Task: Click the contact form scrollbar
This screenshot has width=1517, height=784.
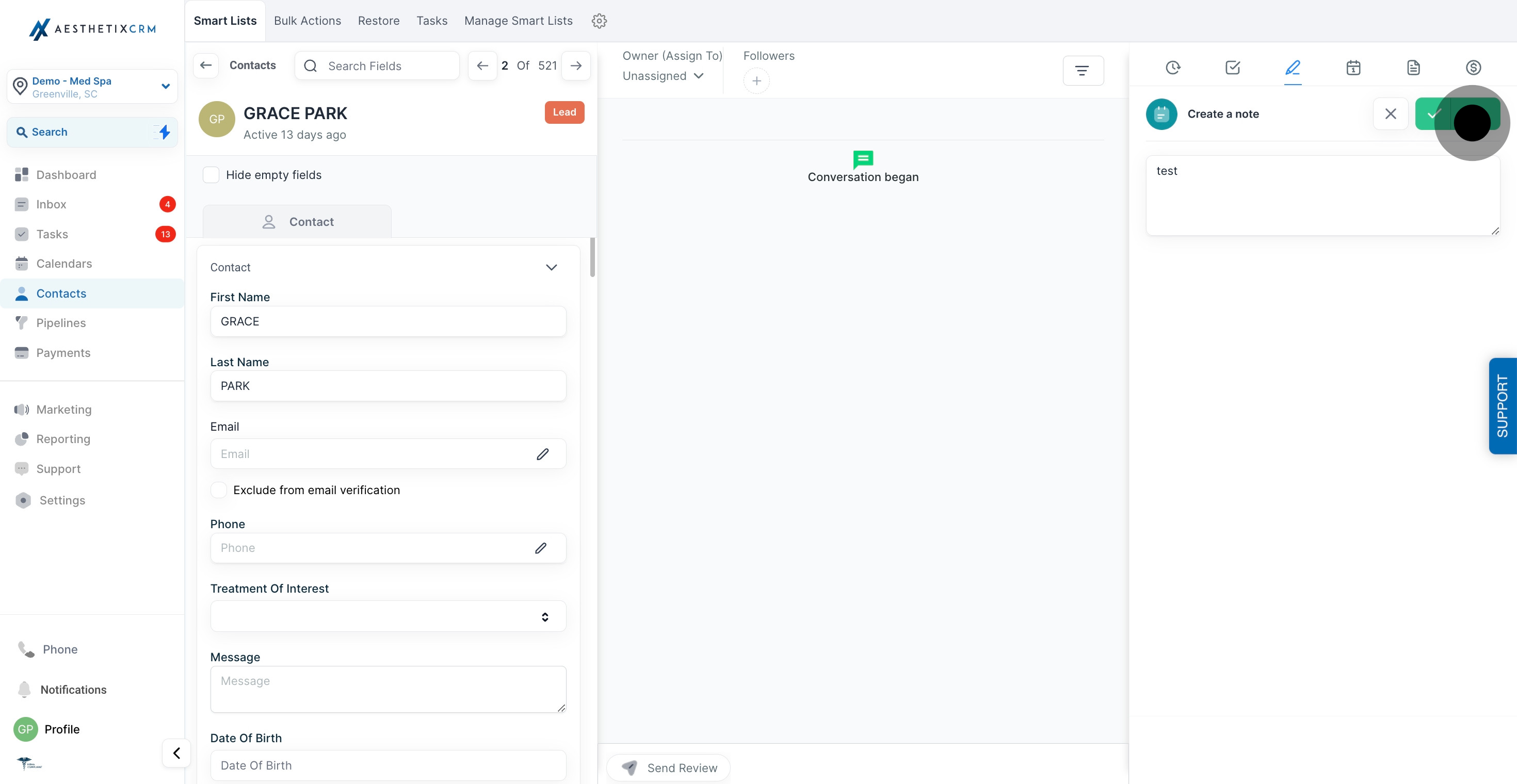Action: click(592, 257)
